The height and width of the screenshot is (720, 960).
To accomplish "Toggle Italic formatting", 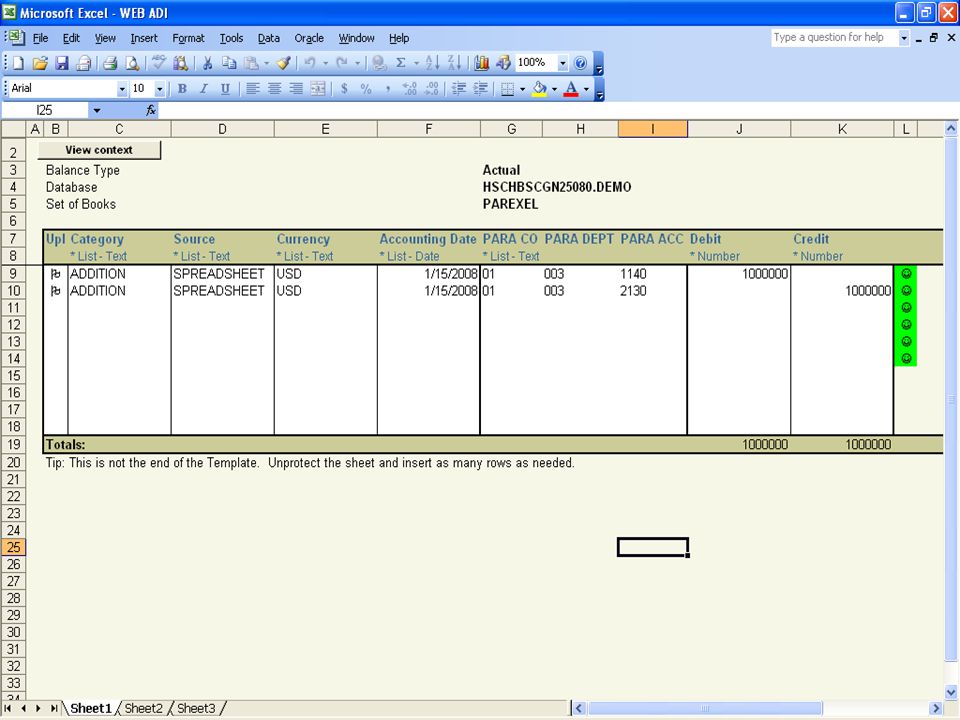I will pyautogui.click(x=204, y=89).
